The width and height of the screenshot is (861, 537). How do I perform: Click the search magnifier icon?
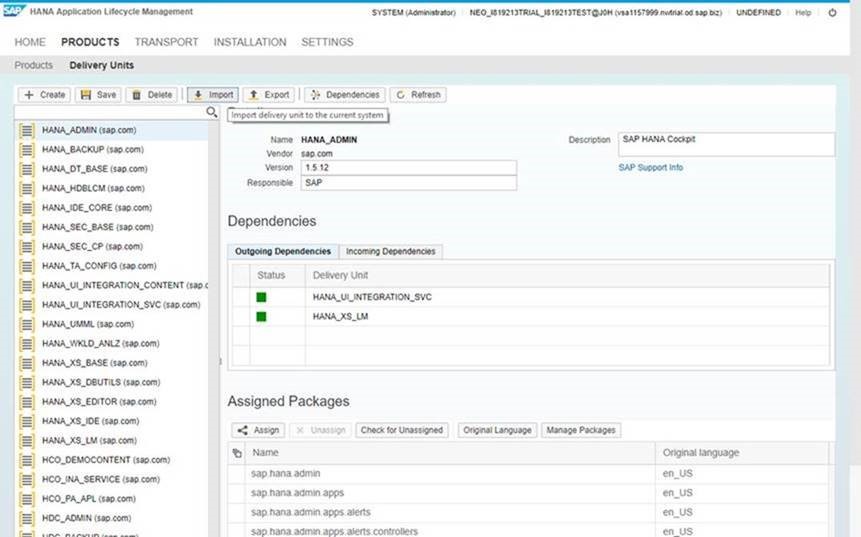(x=211, y=112)
